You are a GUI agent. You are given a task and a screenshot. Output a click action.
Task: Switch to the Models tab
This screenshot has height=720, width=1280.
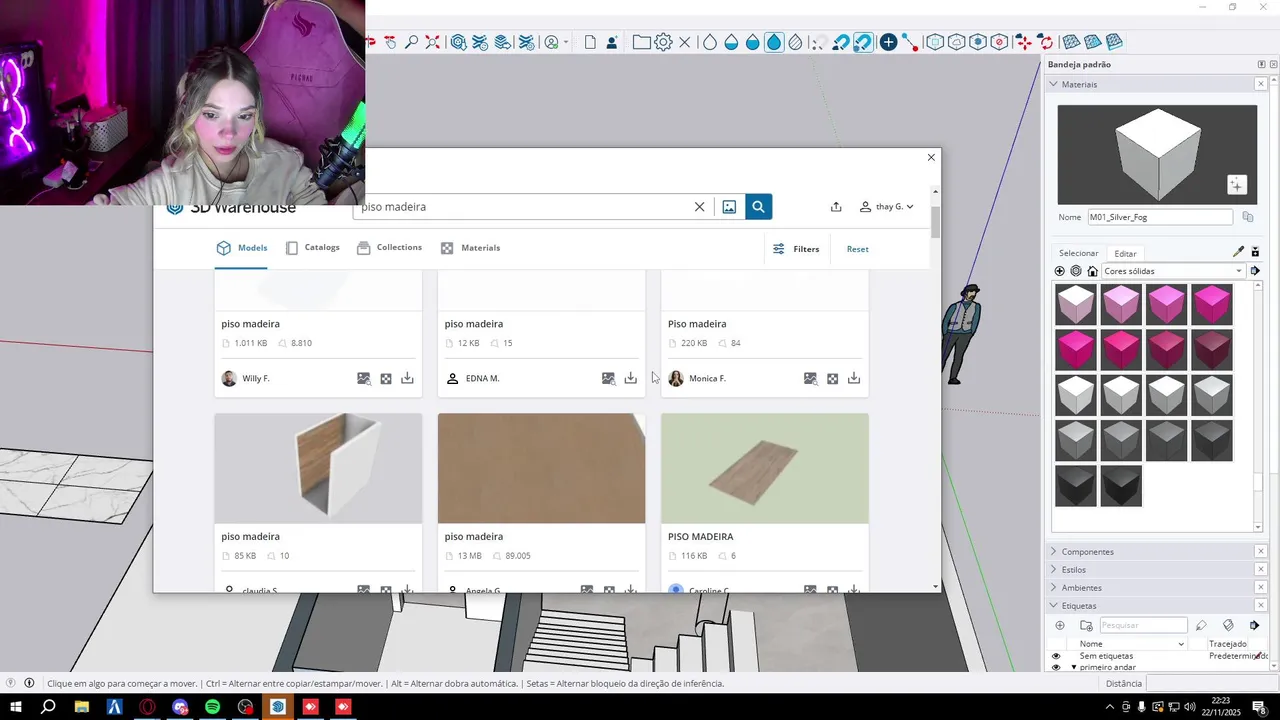(242, 248)
